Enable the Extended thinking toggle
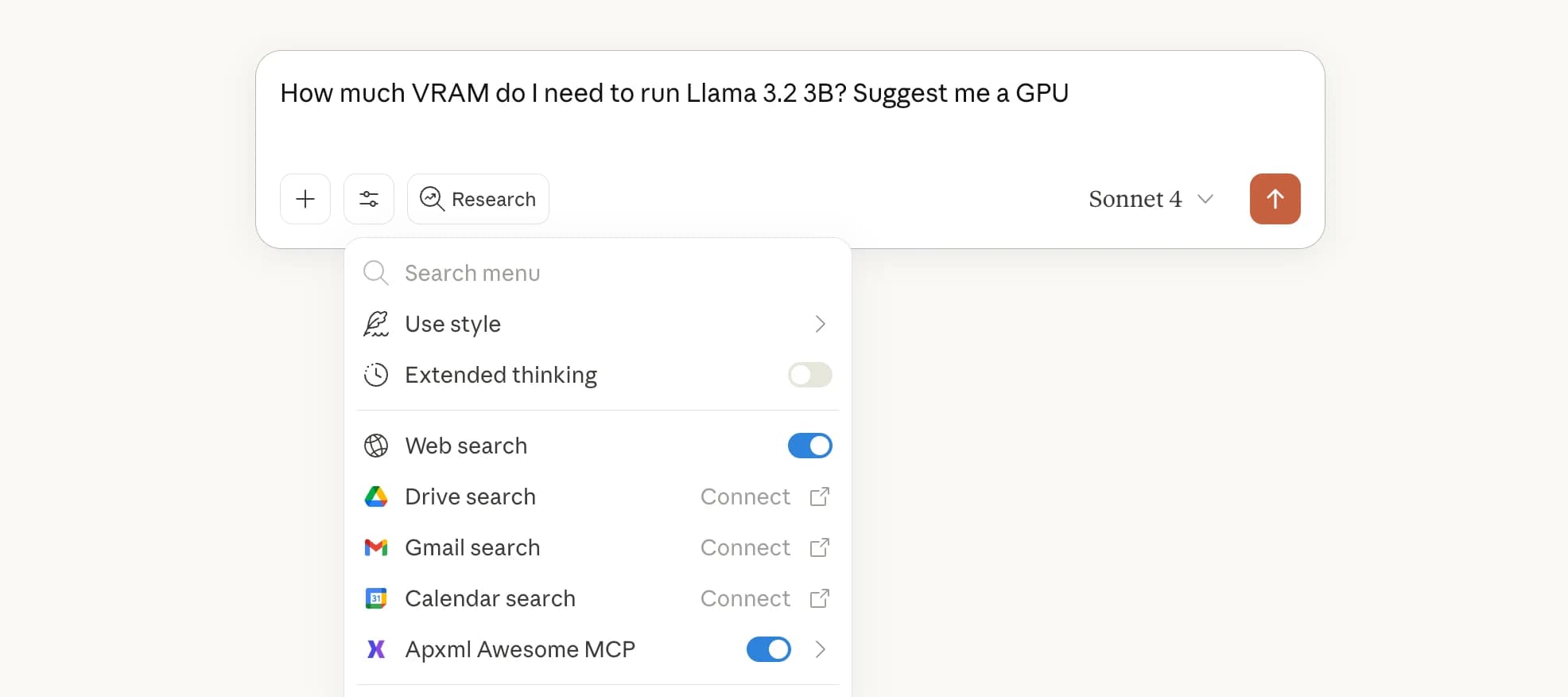1568x697 pixels. click(809, 375)
